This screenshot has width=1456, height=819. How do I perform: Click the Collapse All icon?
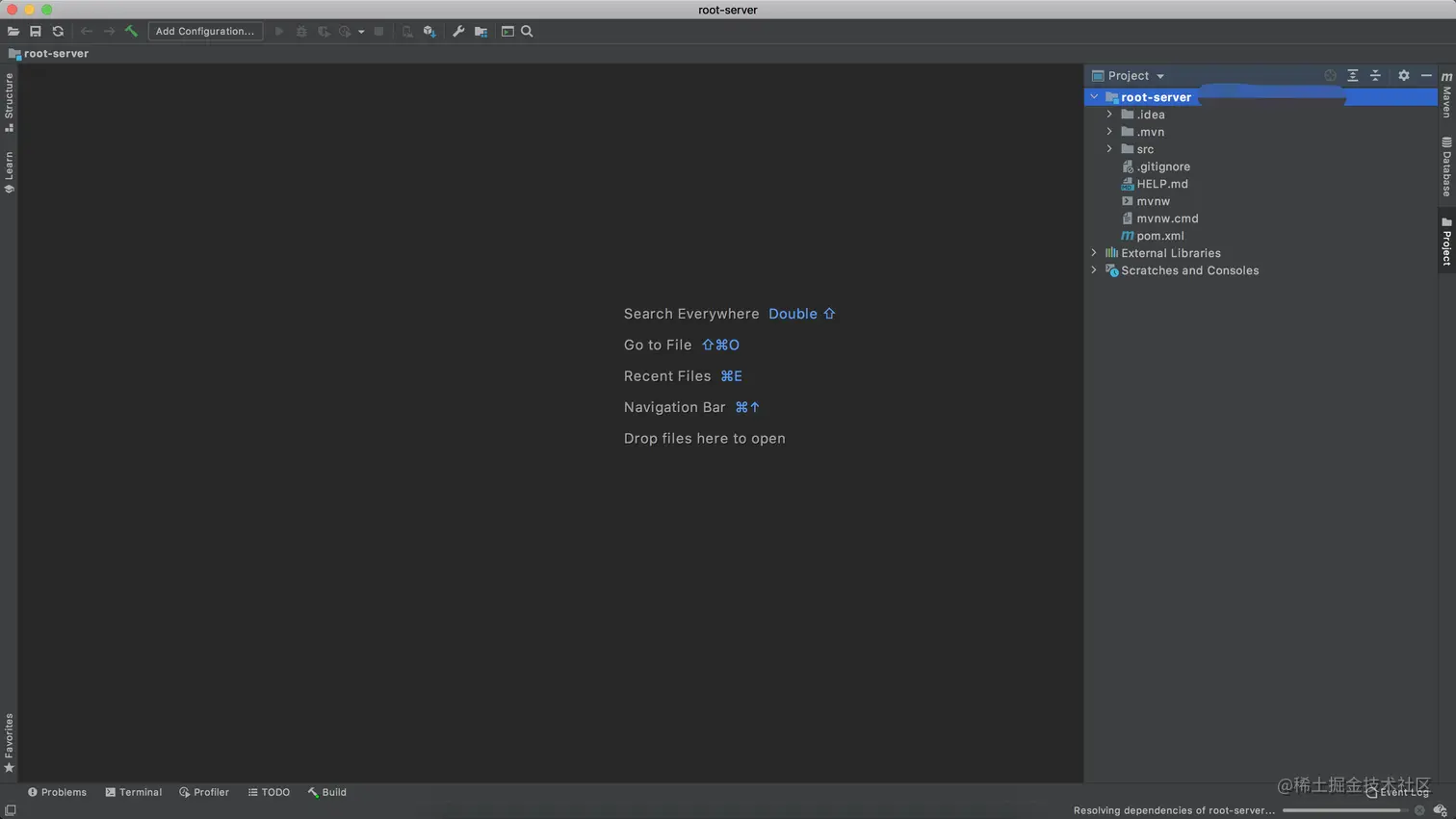click(x=1375, y=76)
